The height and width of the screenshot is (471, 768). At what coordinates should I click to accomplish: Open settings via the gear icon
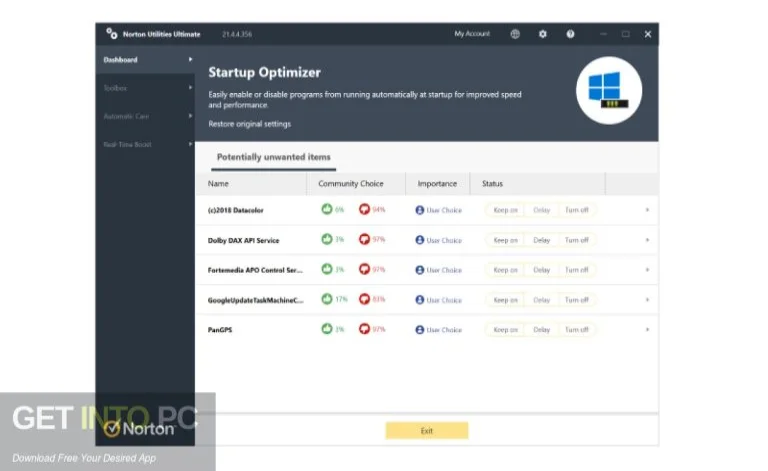[542, 34]
